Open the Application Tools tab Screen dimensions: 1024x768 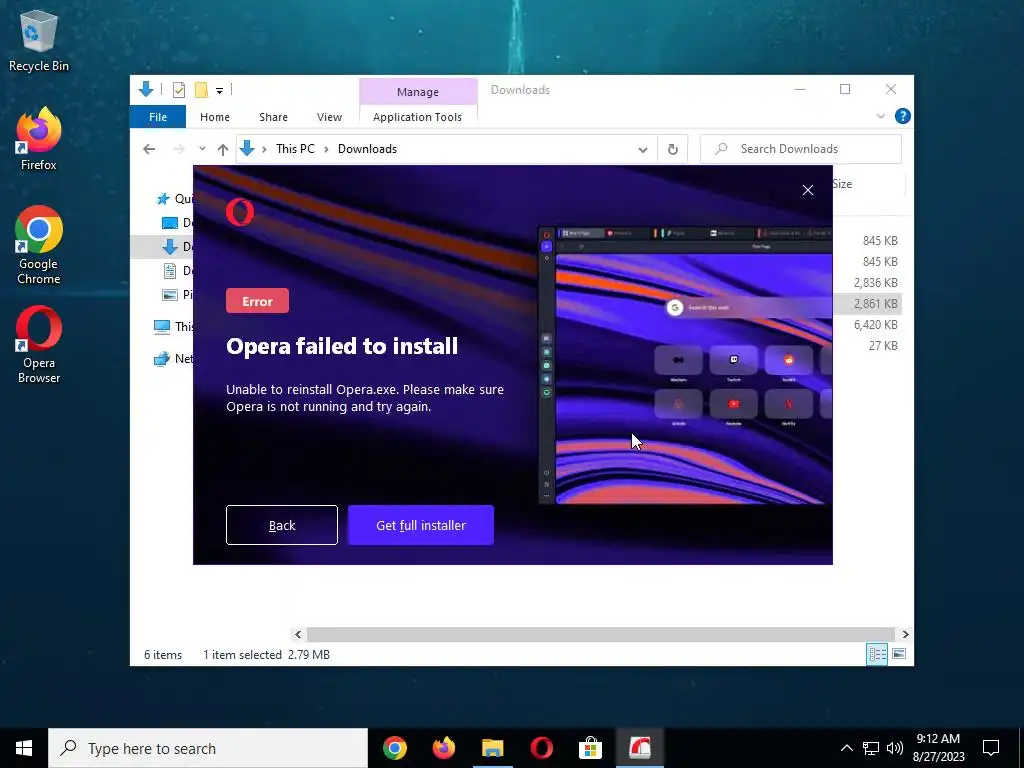(417, 117)
